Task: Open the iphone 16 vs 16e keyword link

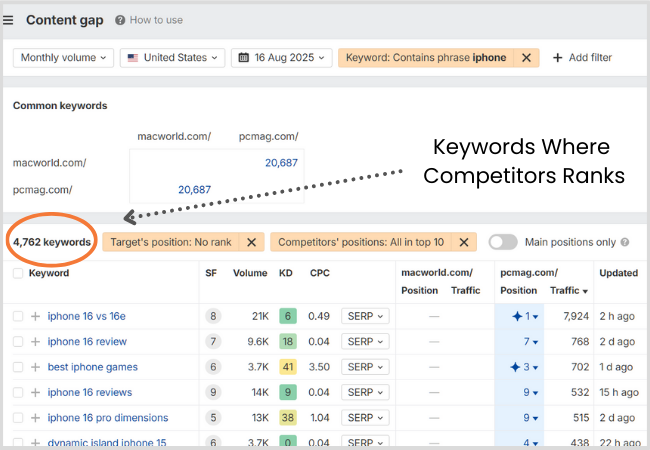Action: [87, 316]
